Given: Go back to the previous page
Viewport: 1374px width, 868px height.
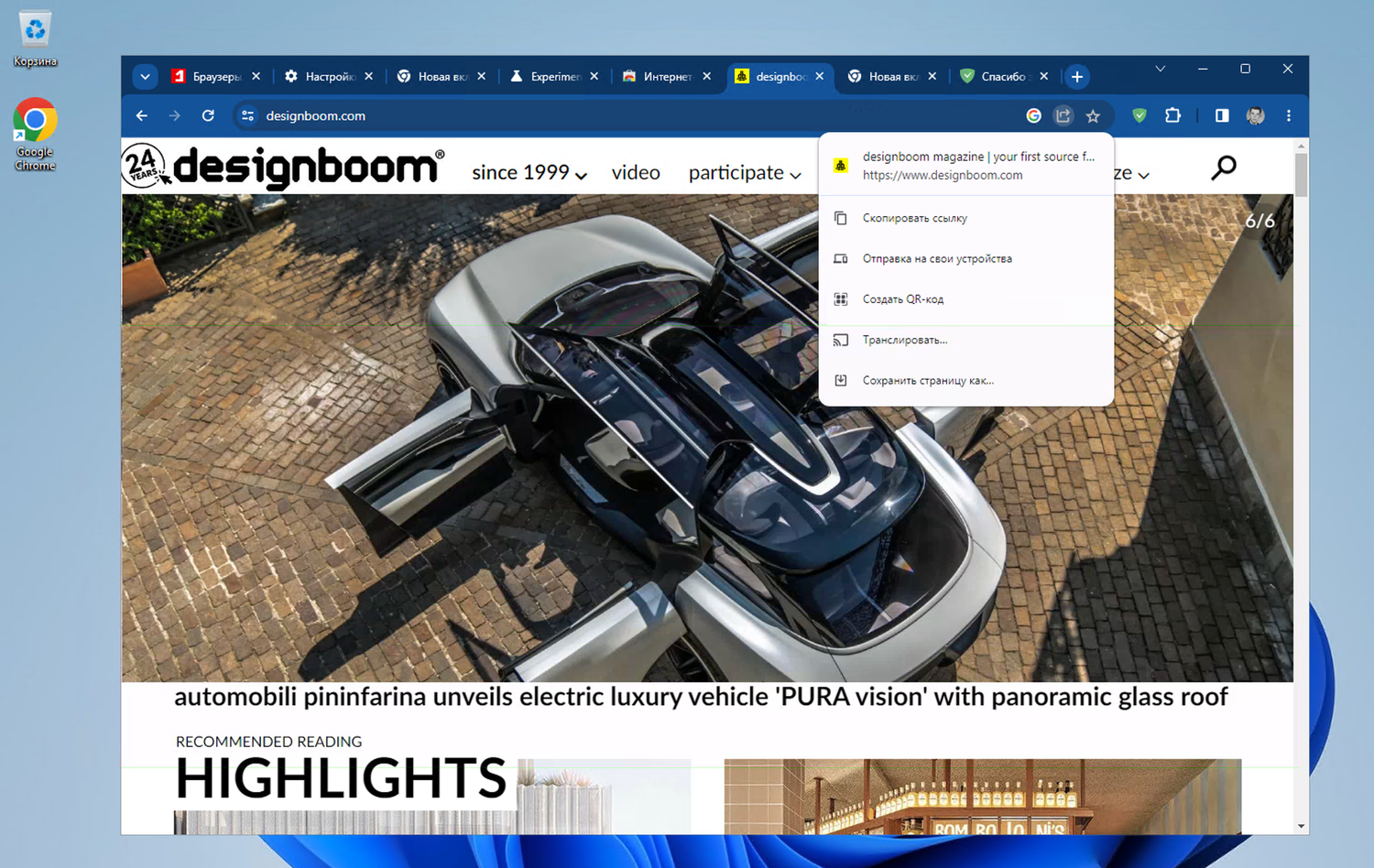Looking at the screenshot, I should click(142, 115).
